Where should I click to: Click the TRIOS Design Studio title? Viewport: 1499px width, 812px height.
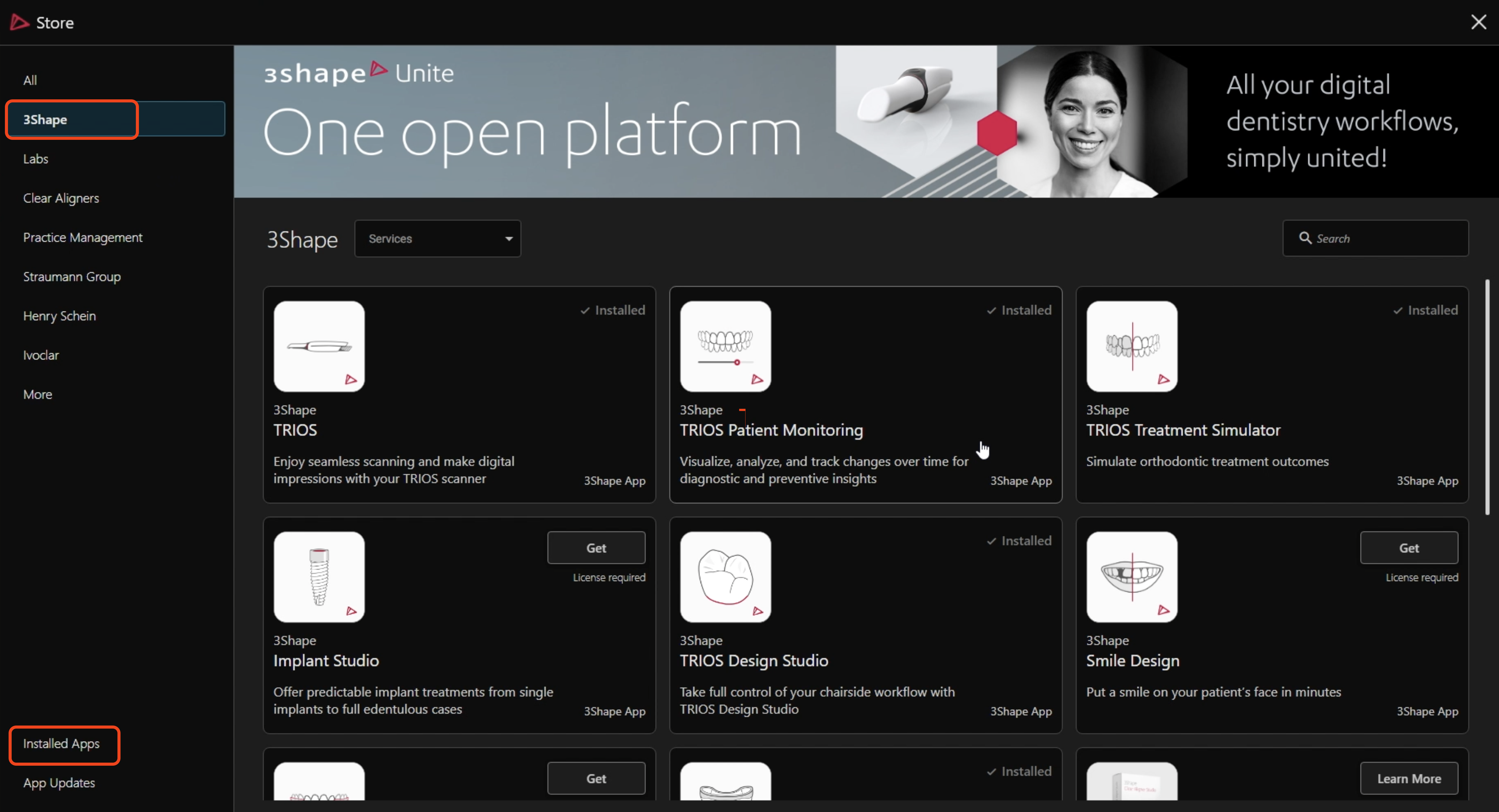pyautogui.click(x=753, y=661)
